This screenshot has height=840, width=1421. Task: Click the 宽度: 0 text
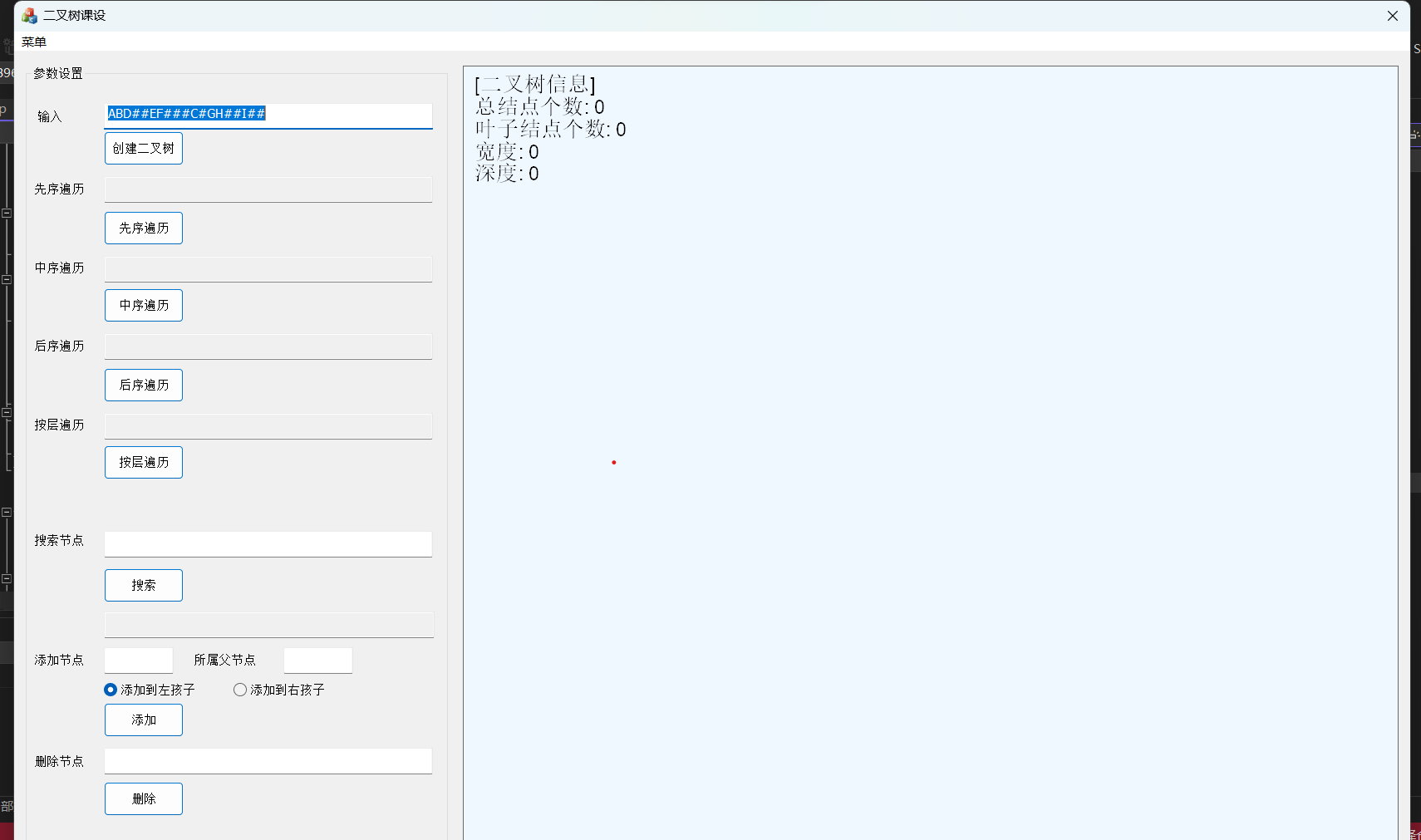[x=507, y=151]
